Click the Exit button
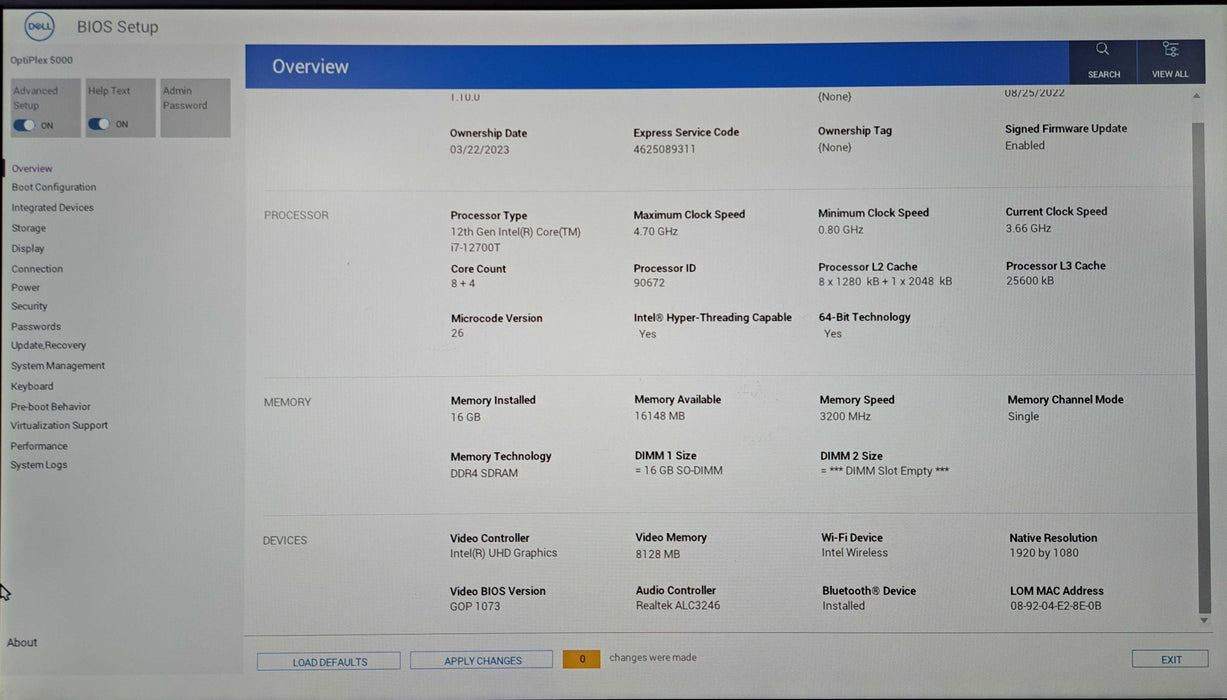 coord(1170,659)
